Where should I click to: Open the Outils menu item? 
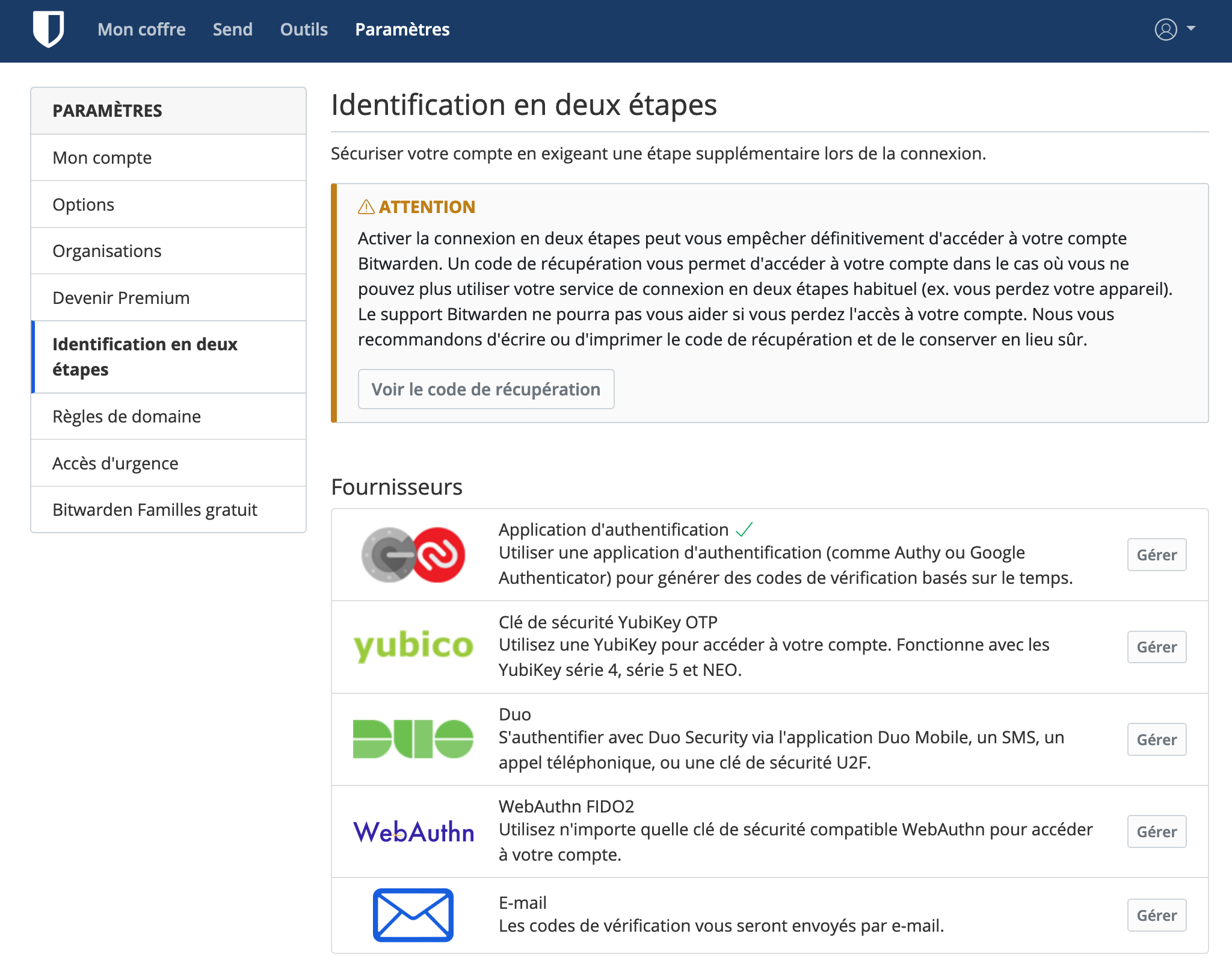(x=304, y=29)
